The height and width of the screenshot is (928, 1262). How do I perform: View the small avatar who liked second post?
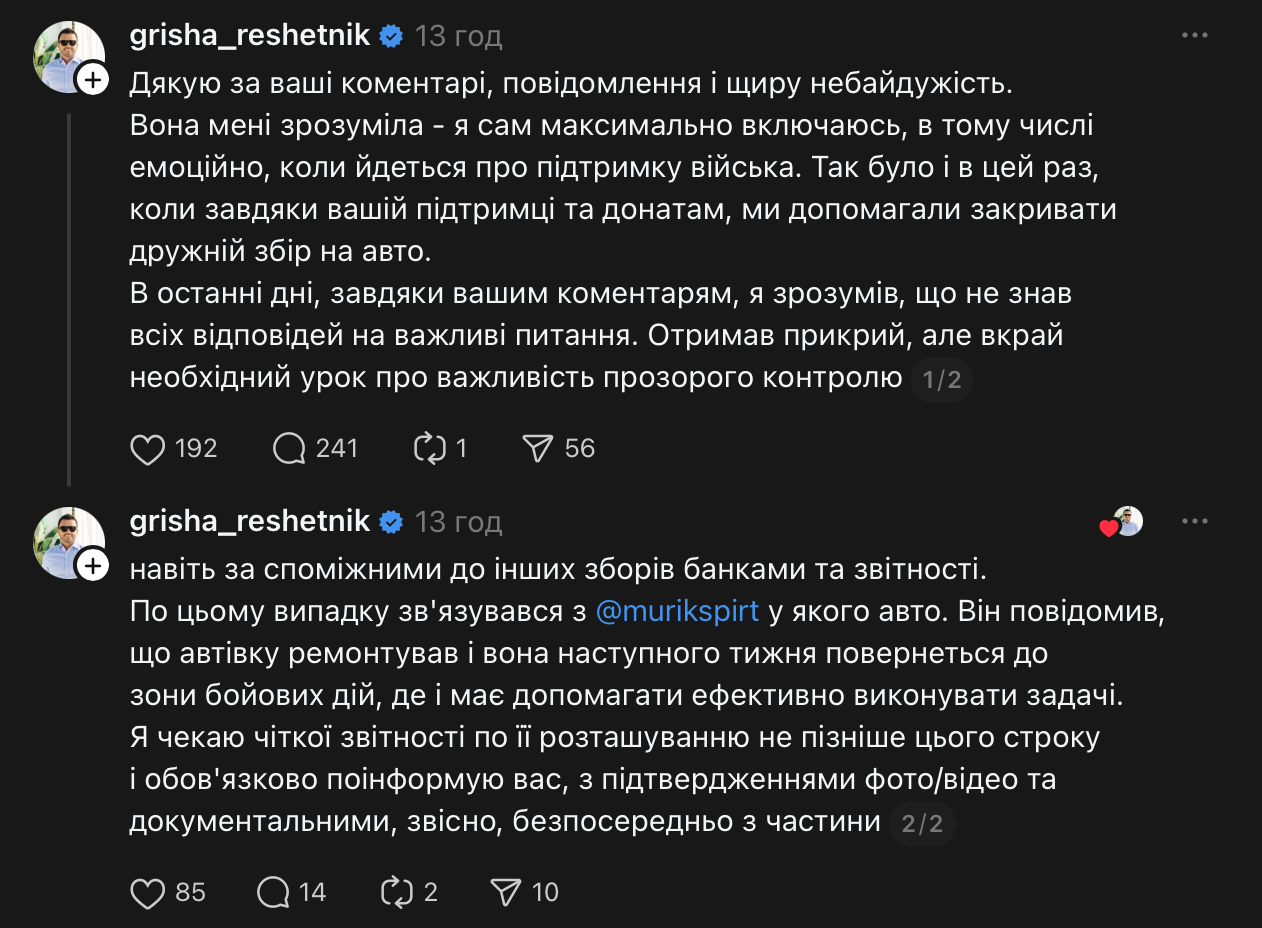pos(1128,521)
